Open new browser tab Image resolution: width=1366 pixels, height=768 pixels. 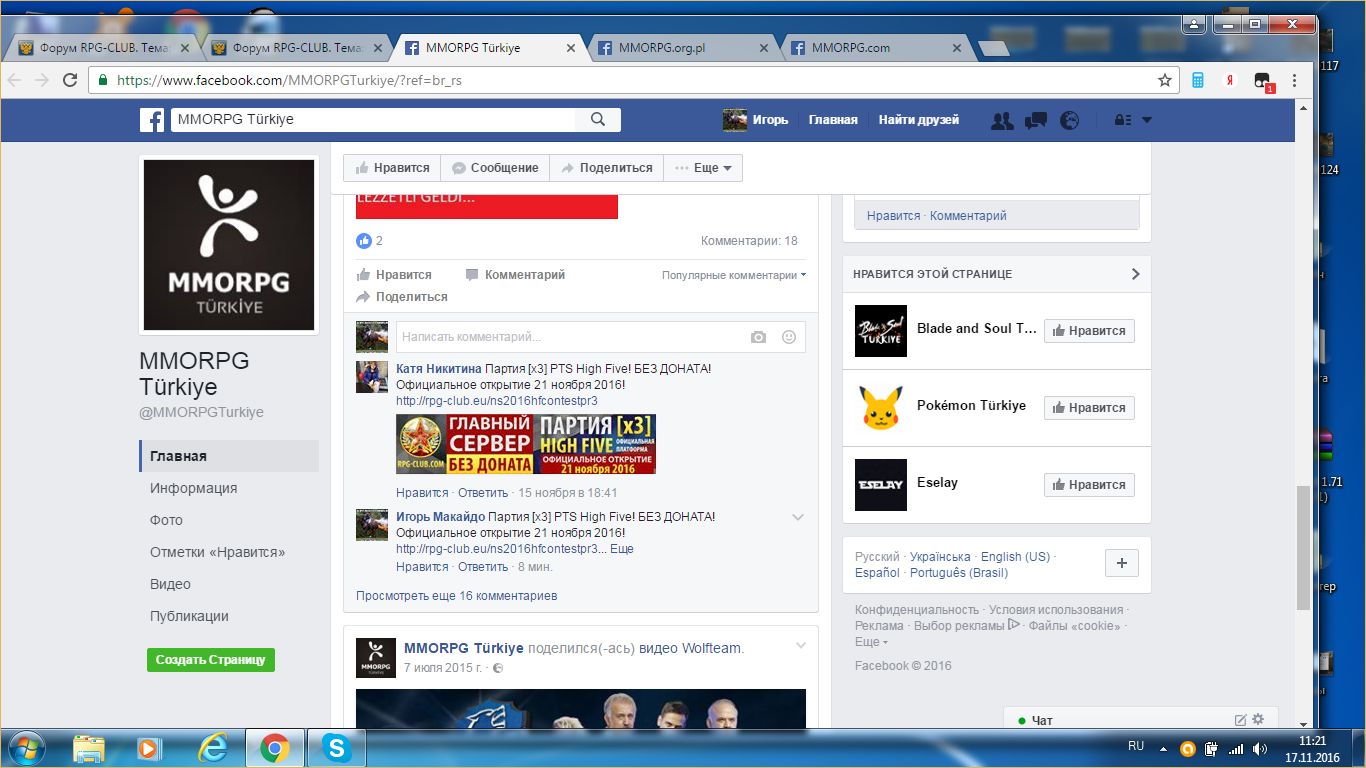(x=993, y=48)
